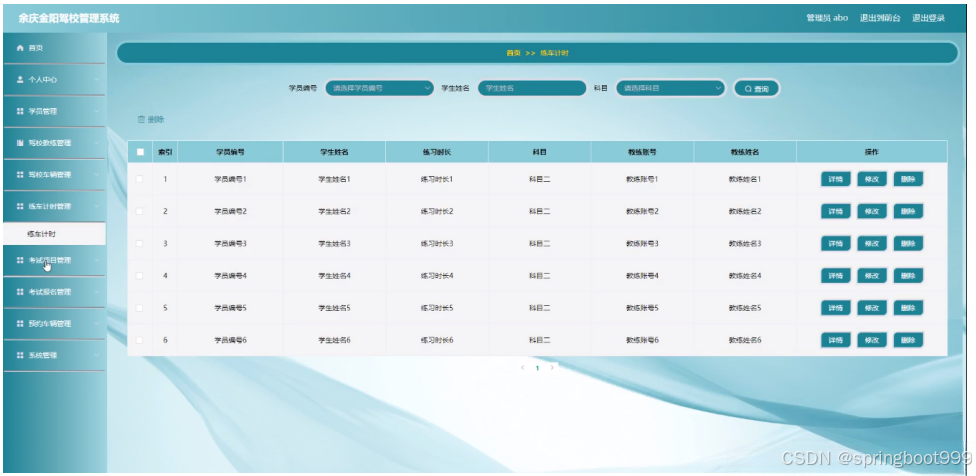Screen dimensions: 976x476
Task: Click the 查询 search button
Action: click(x=756, y=88)
